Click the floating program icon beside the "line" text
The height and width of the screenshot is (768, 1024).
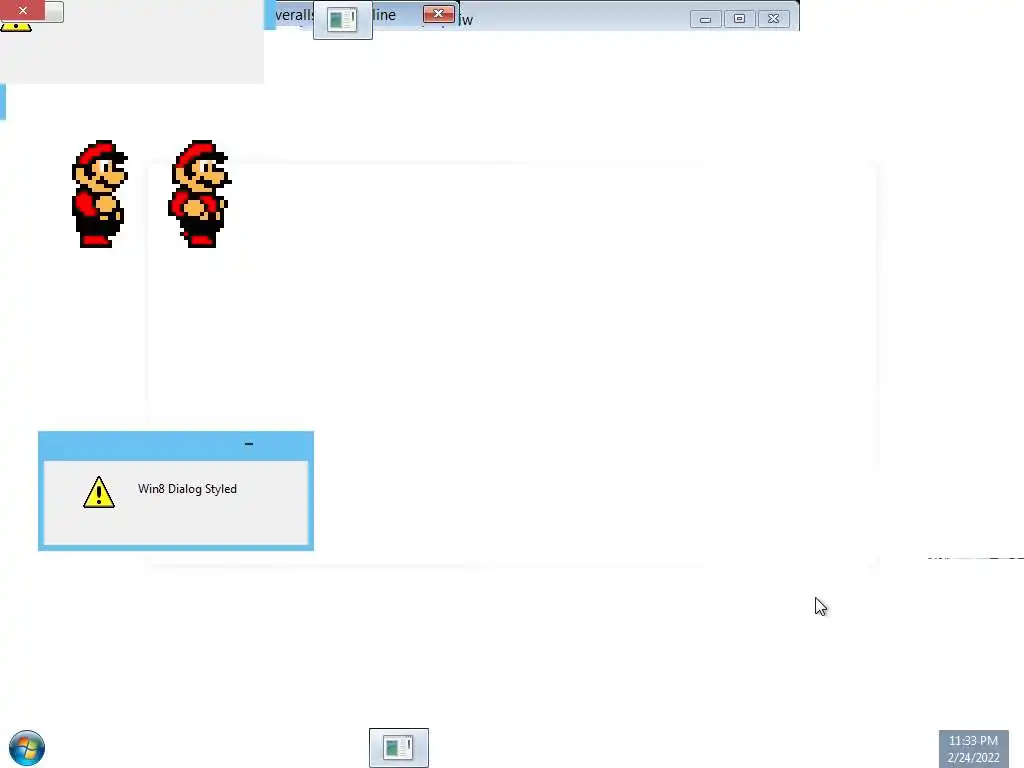tap(343, 20)
